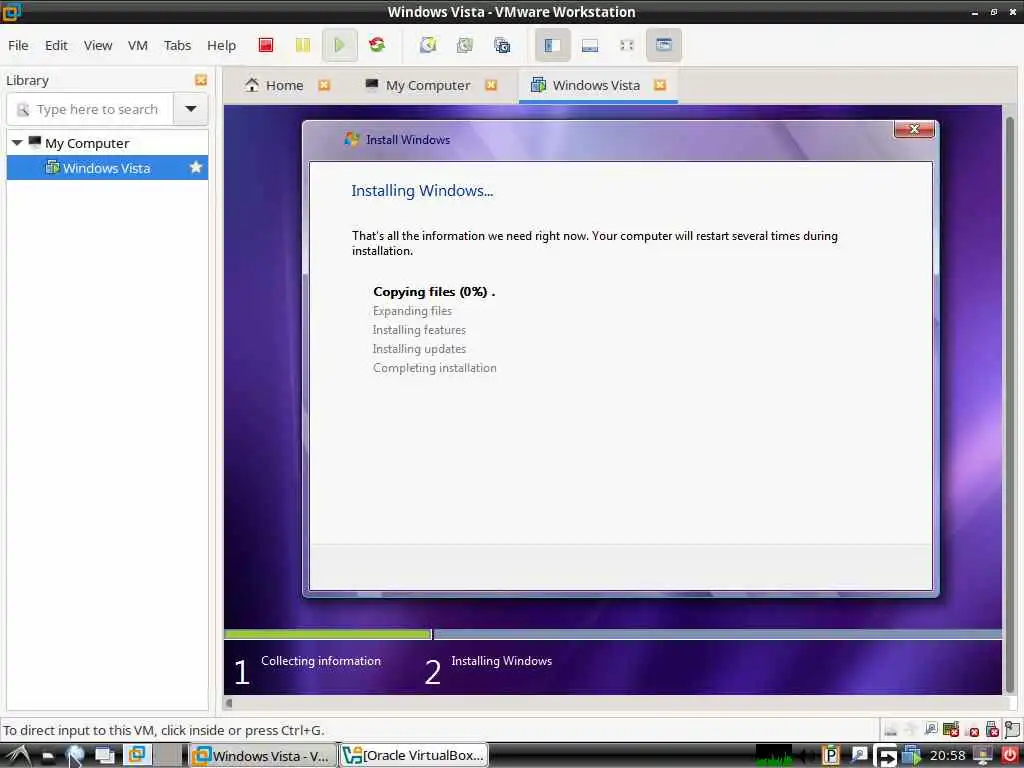Screen dimensions: 1024x768
Task: Click the file manager taskbar launcher icon
Action: pos(48,756)
